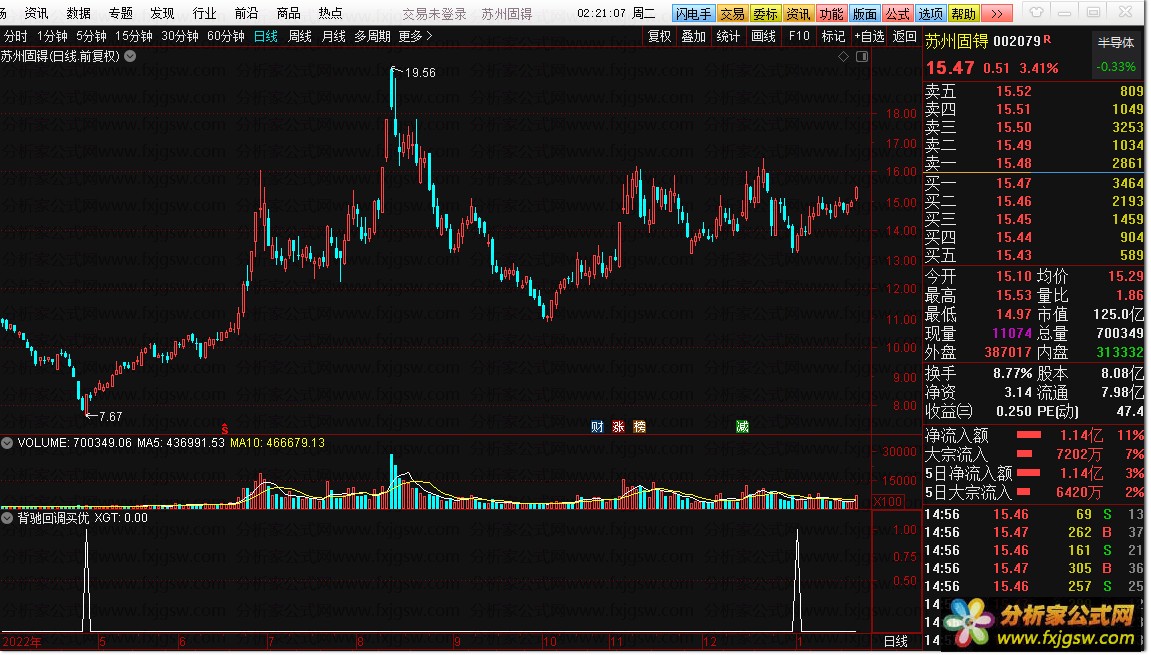Screen dimensions: 1151x655
Task: Switch to 周线 weekly period
Action: click(x=299, y=36)
